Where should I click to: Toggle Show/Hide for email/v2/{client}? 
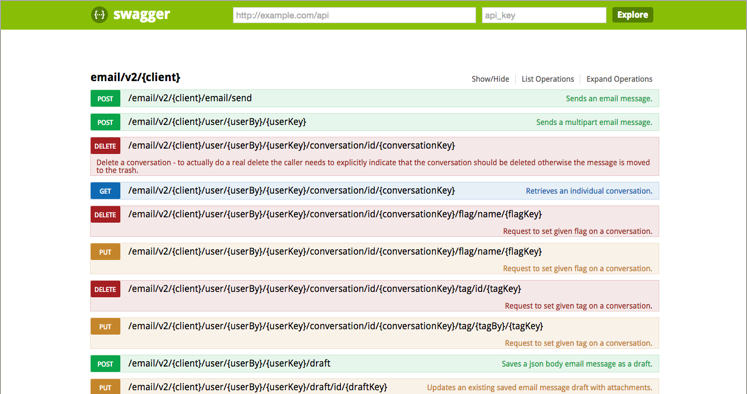click(490, 79)
